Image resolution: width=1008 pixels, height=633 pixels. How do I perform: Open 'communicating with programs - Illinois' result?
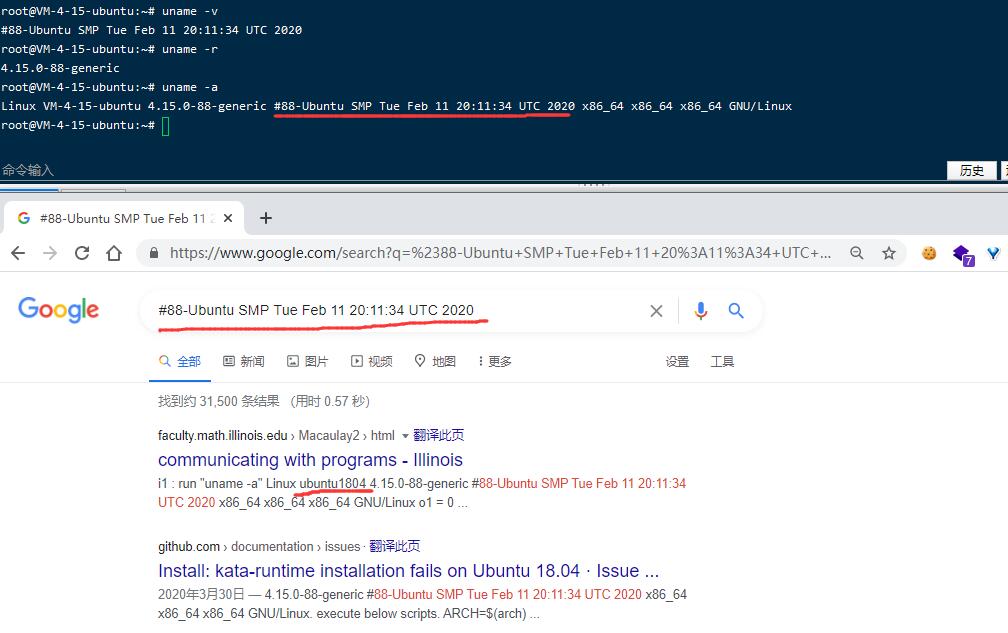(x=310, y=460)
